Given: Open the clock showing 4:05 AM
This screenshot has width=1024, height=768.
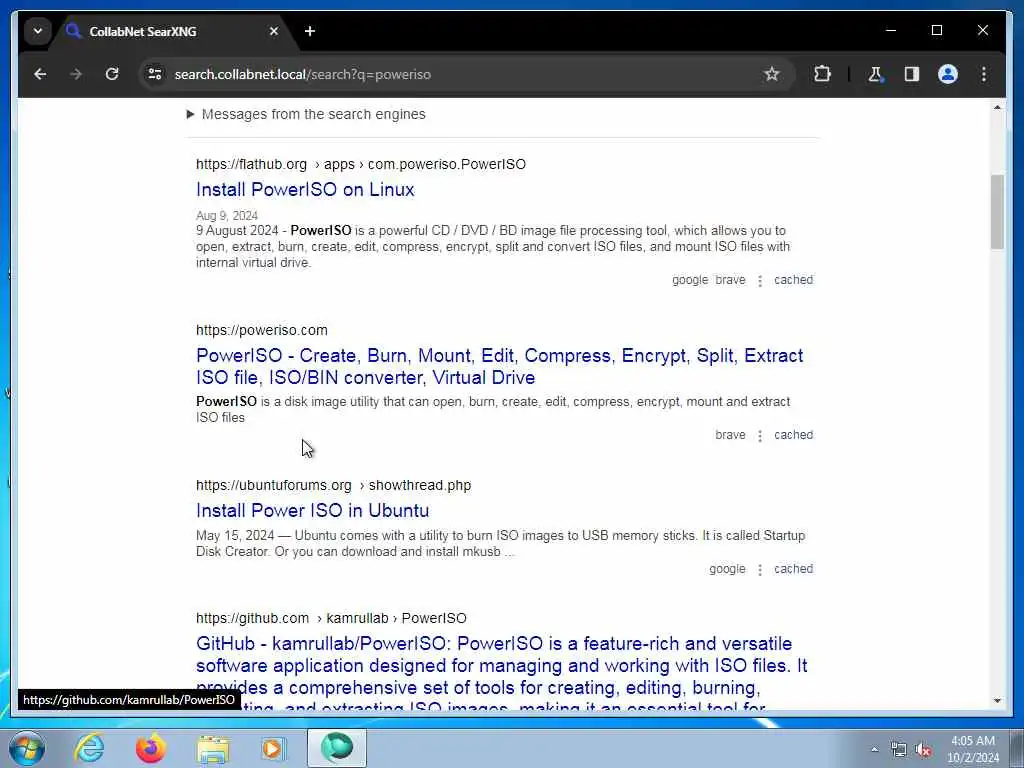Looking at the screenshot, I should (972, 749).
